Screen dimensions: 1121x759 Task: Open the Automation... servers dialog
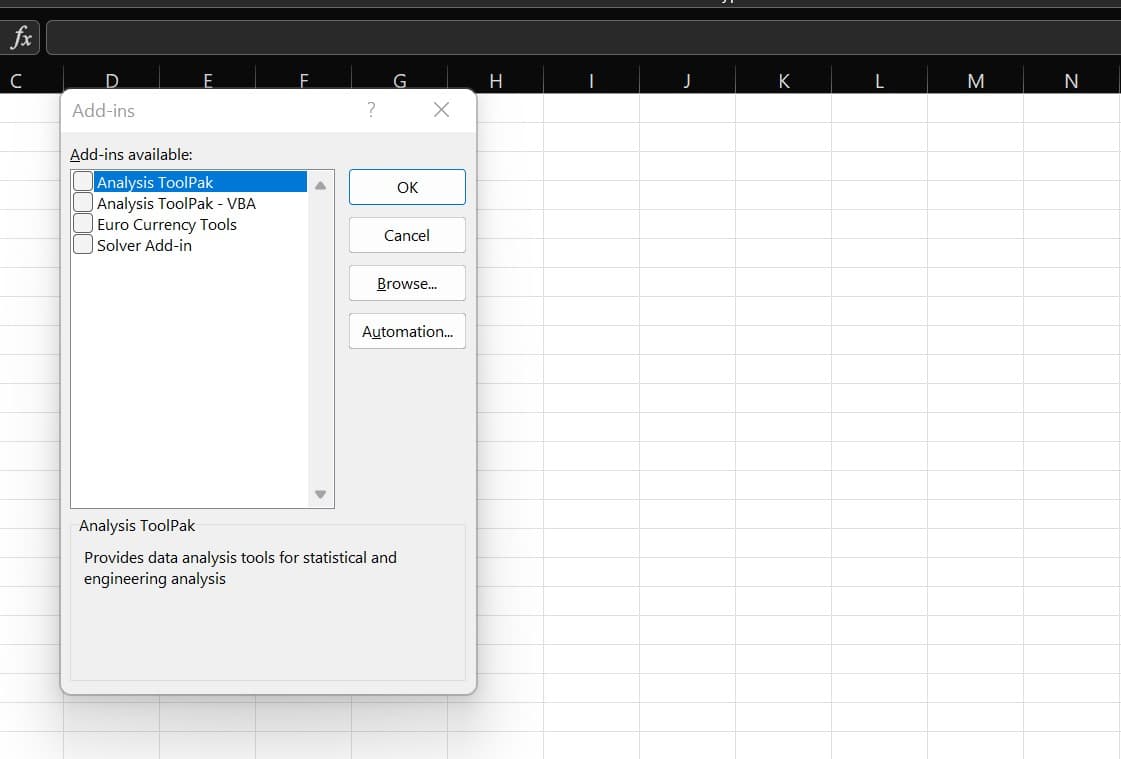coord(407,331)
